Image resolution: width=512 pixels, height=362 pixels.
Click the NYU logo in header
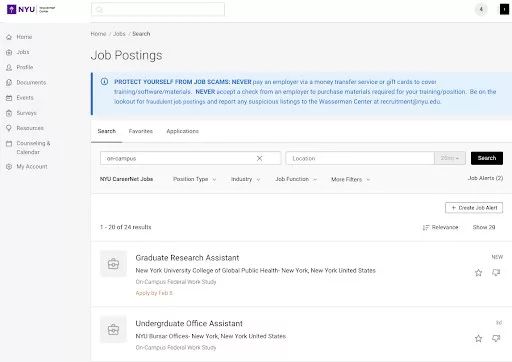click(31, 9)
